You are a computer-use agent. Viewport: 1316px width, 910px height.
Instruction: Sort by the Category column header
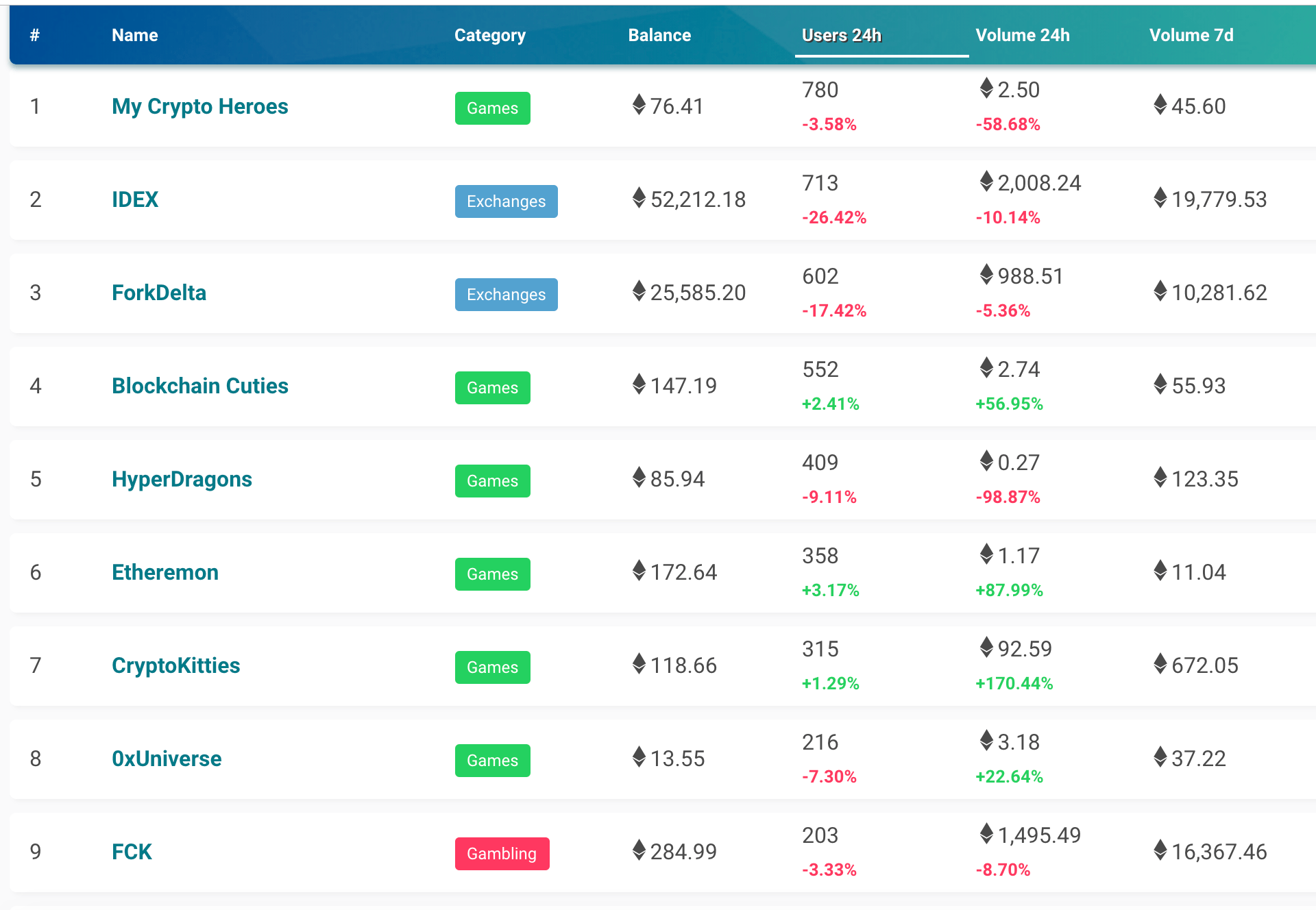(x=489, y=36)
